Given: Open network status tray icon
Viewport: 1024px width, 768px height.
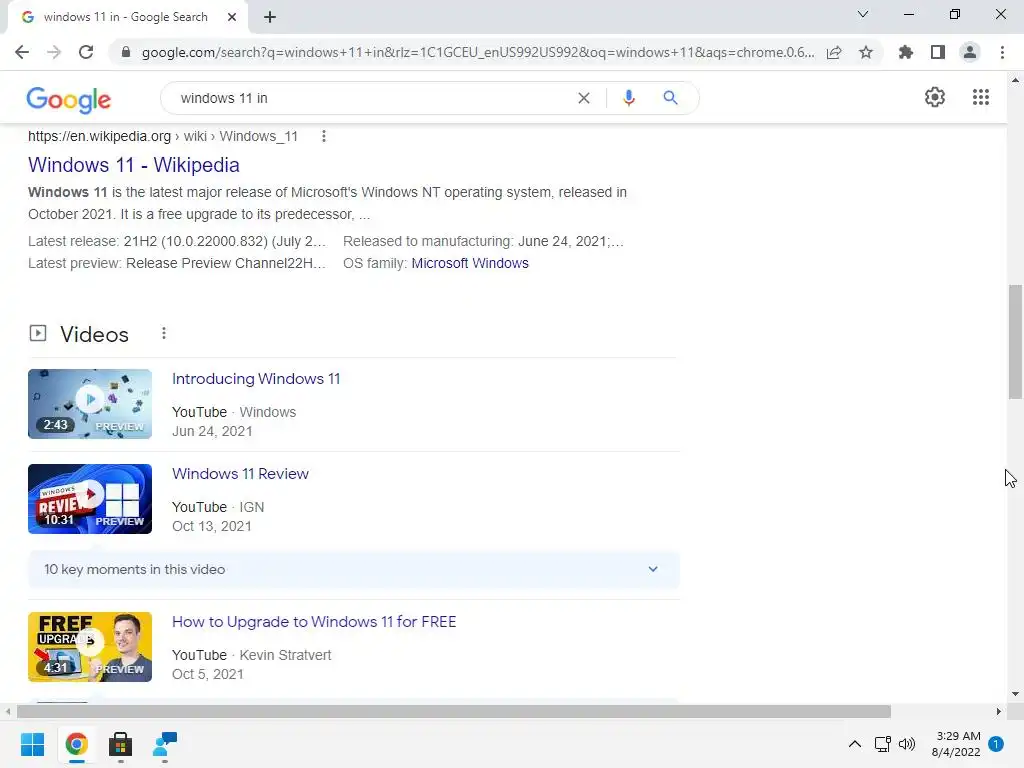Looking at the screenshot, I should click(x=882, y=744).
